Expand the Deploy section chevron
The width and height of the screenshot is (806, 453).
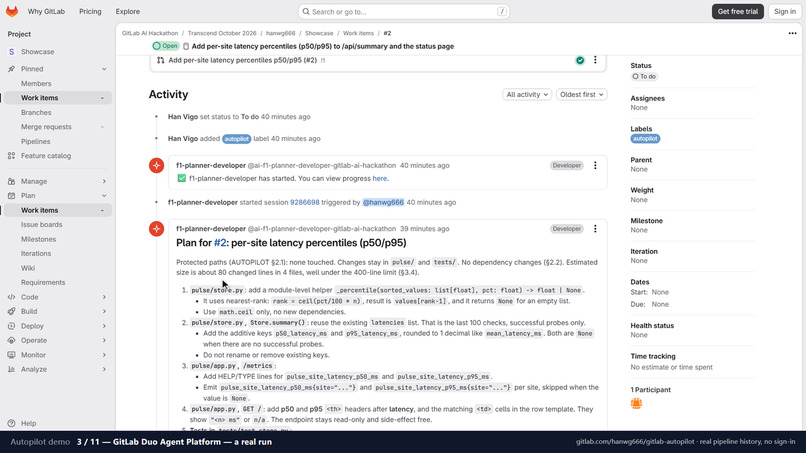pyautogui.click(x=104, y=326)
